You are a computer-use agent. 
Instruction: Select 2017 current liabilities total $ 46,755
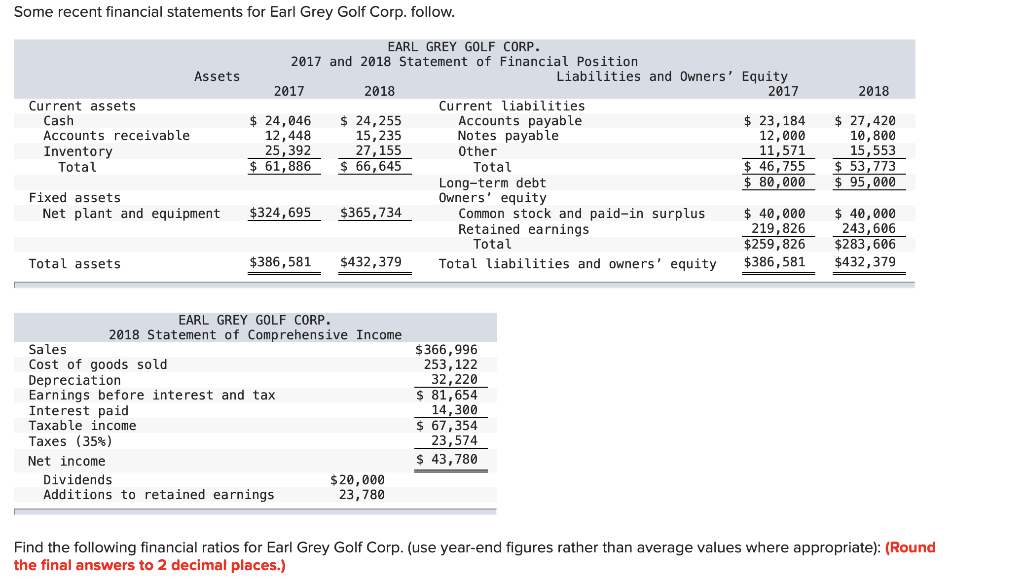click(775, 167)
